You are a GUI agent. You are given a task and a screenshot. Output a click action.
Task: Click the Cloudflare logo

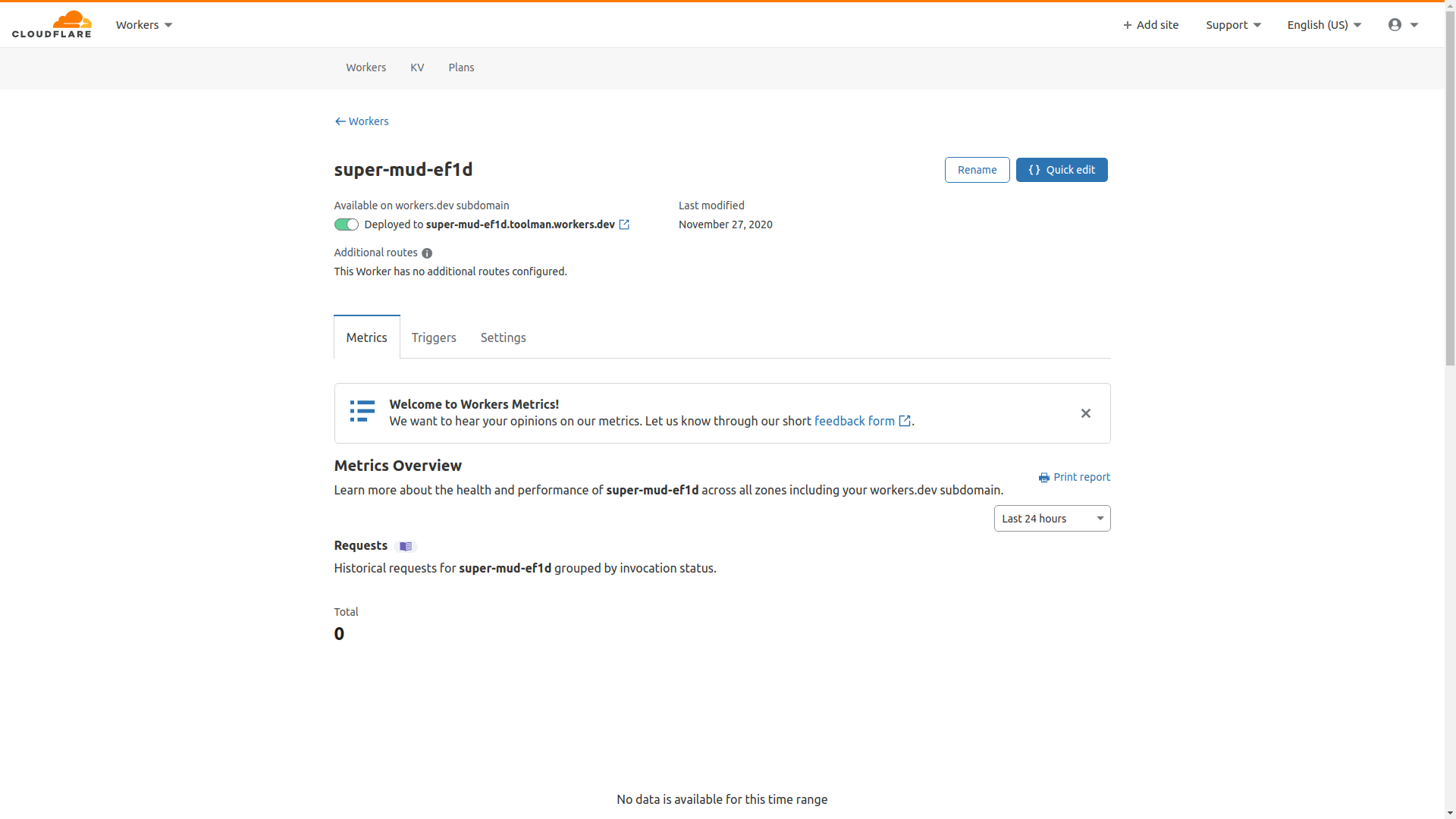[x=52, y=24]
